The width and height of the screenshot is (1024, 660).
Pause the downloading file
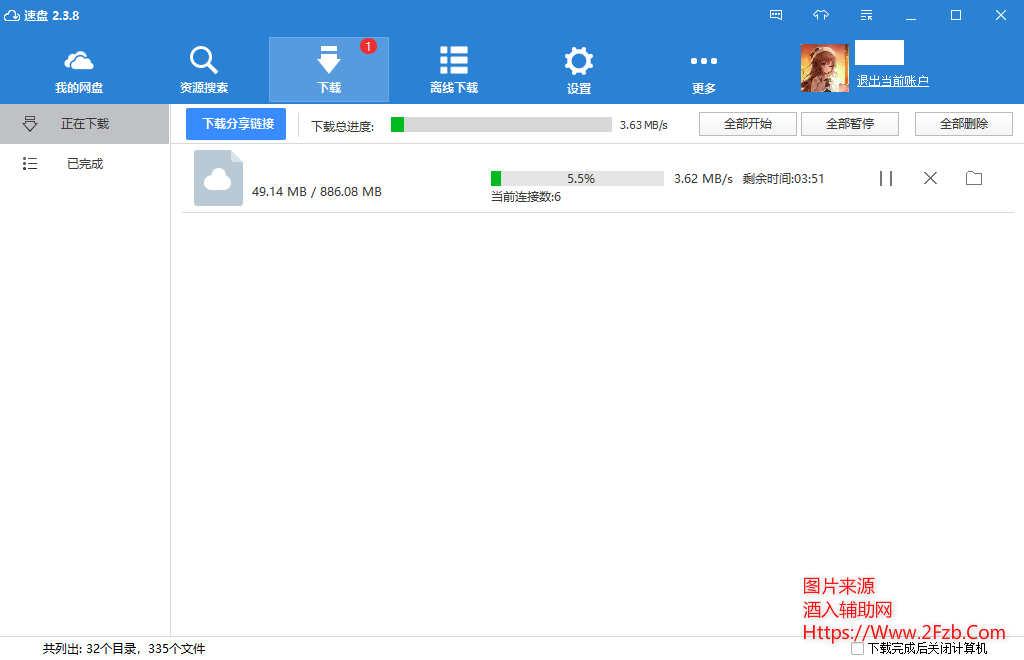pos(885,178)
